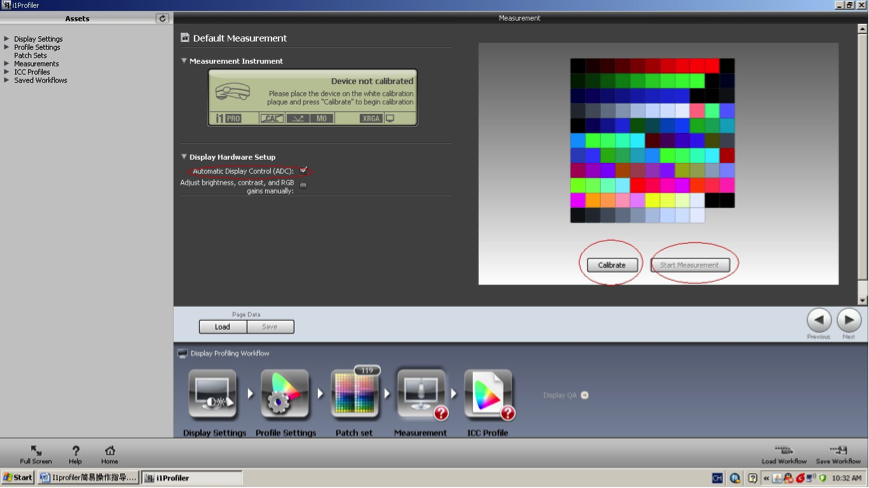Viewport: 869px width, 488px height.
Task: Click the Assets refresh icon
Action: [162, 18]
